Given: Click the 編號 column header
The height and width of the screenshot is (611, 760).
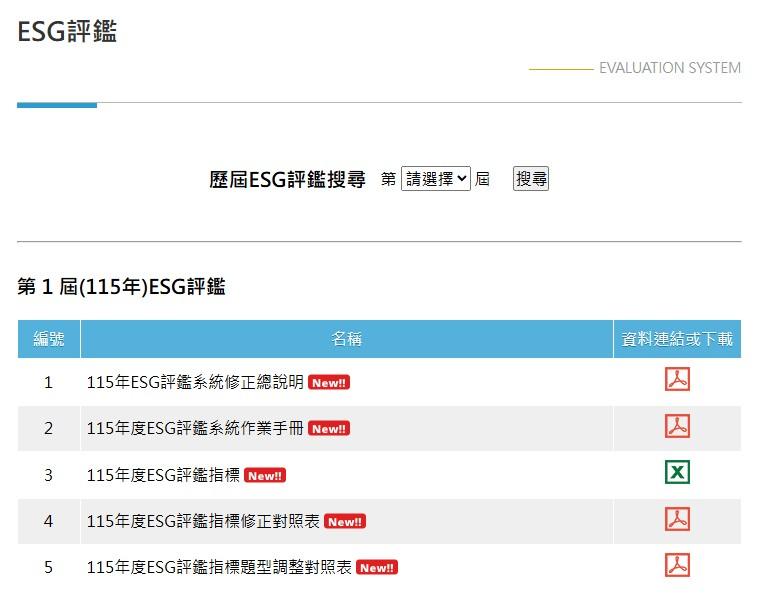Looking at the screenshot, I should [x=49, y=339].
